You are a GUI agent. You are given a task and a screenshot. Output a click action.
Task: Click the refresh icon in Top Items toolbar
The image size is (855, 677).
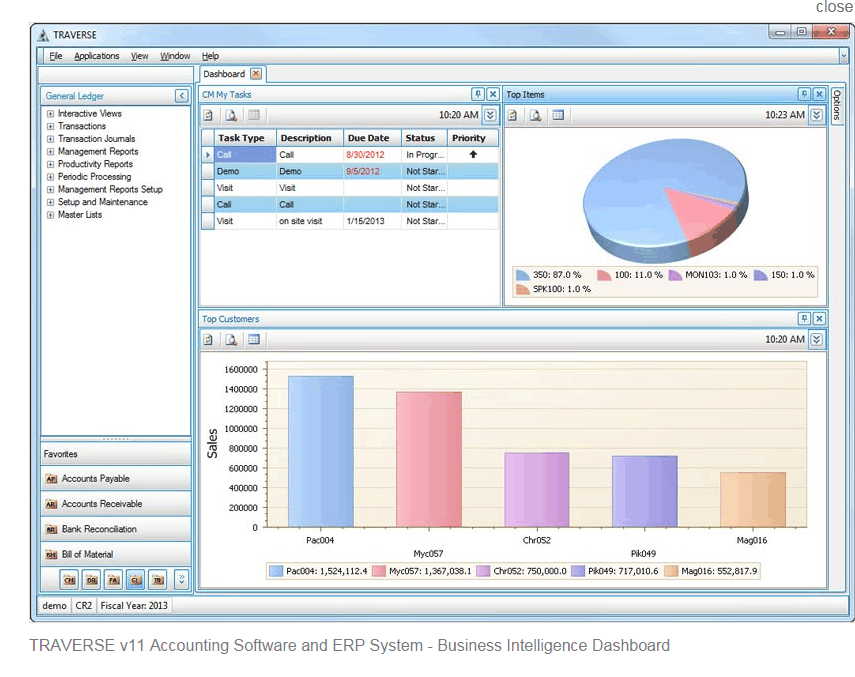coord(513,115)
